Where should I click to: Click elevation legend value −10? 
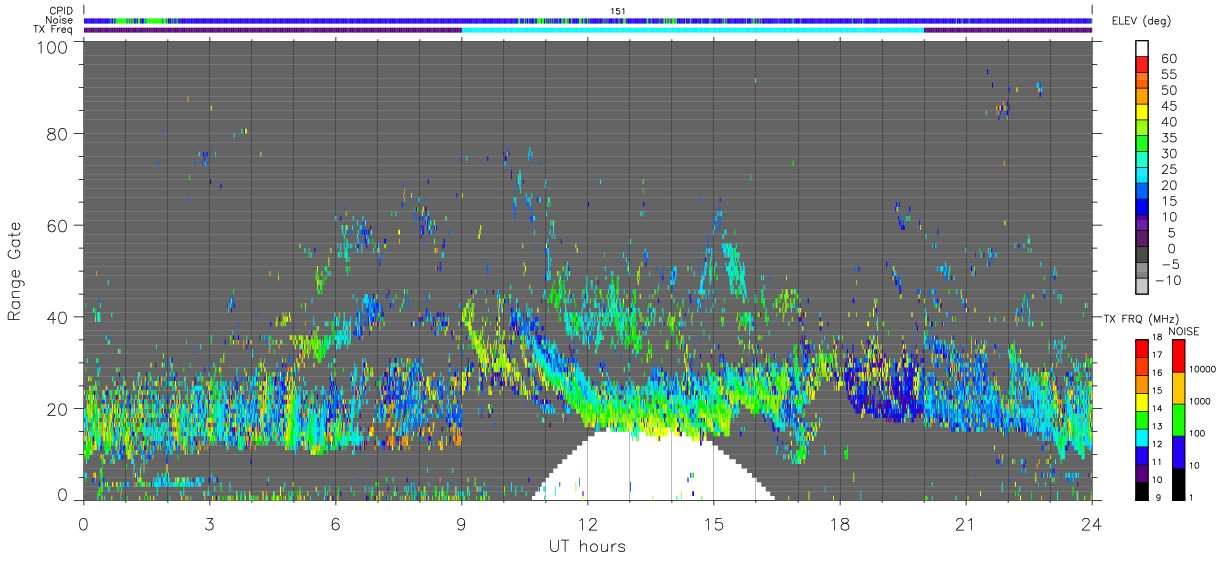(x=1166, y=281)
